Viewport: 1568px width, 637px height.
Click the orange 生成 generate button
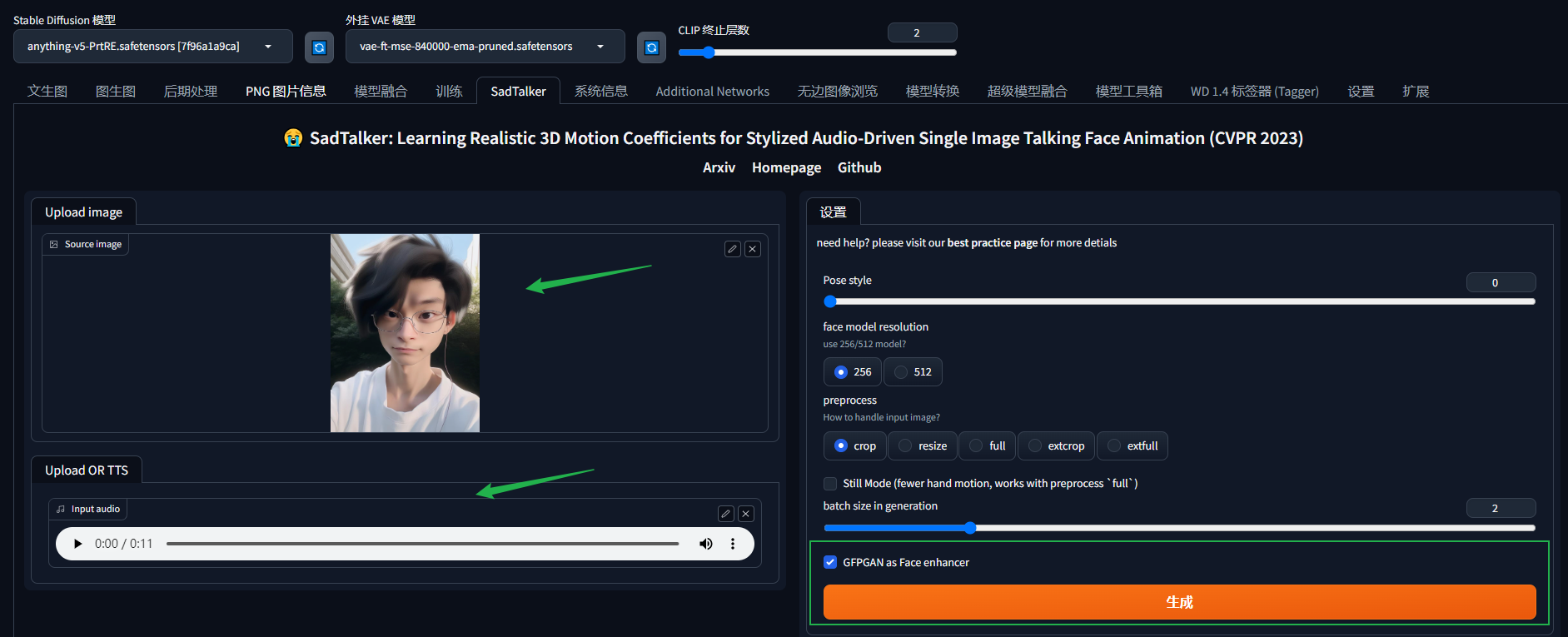(x=1179, y=602)
